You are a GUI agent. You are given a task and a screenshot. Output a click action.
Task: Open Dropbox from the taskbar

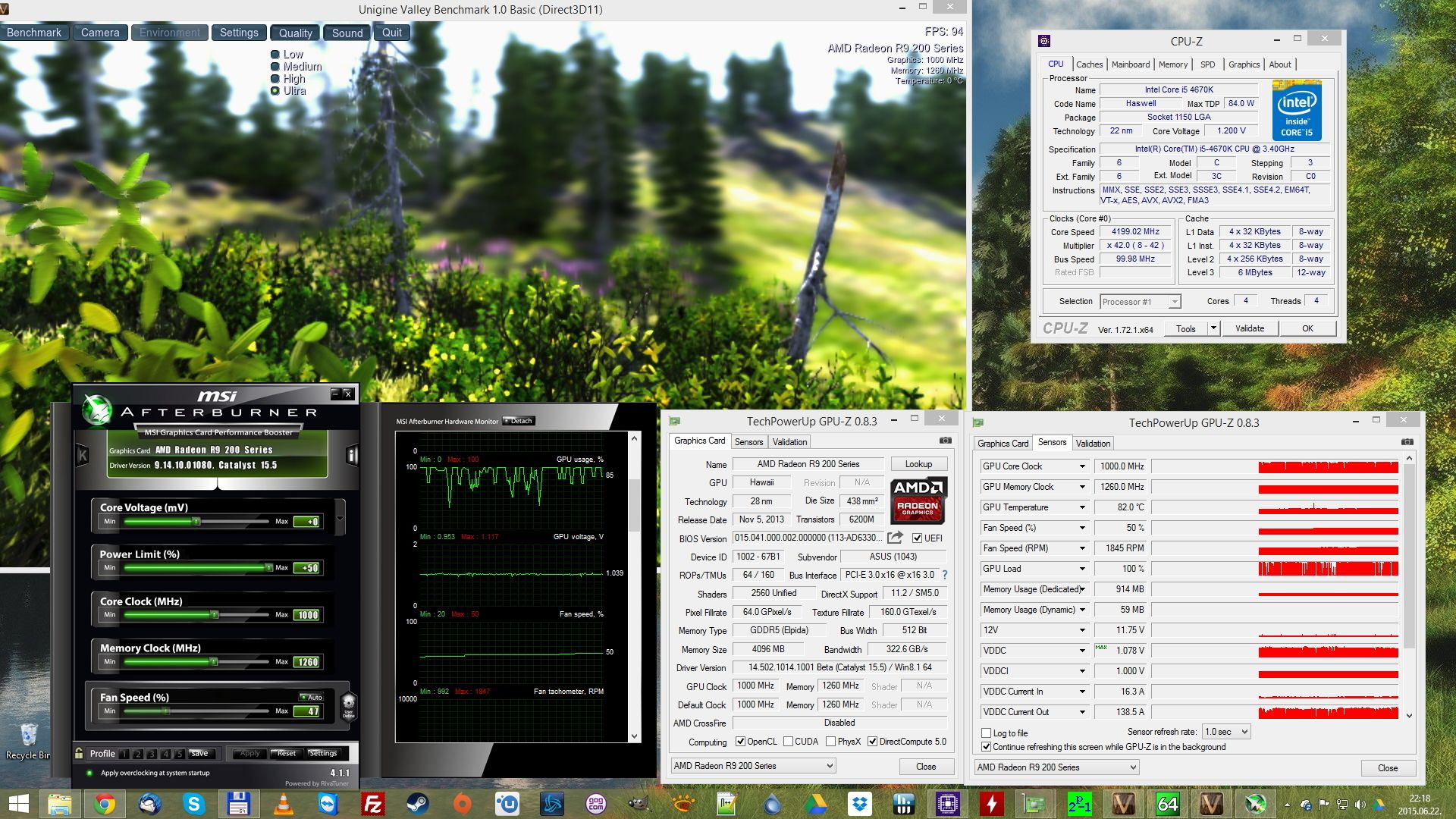tap(860, 804)
